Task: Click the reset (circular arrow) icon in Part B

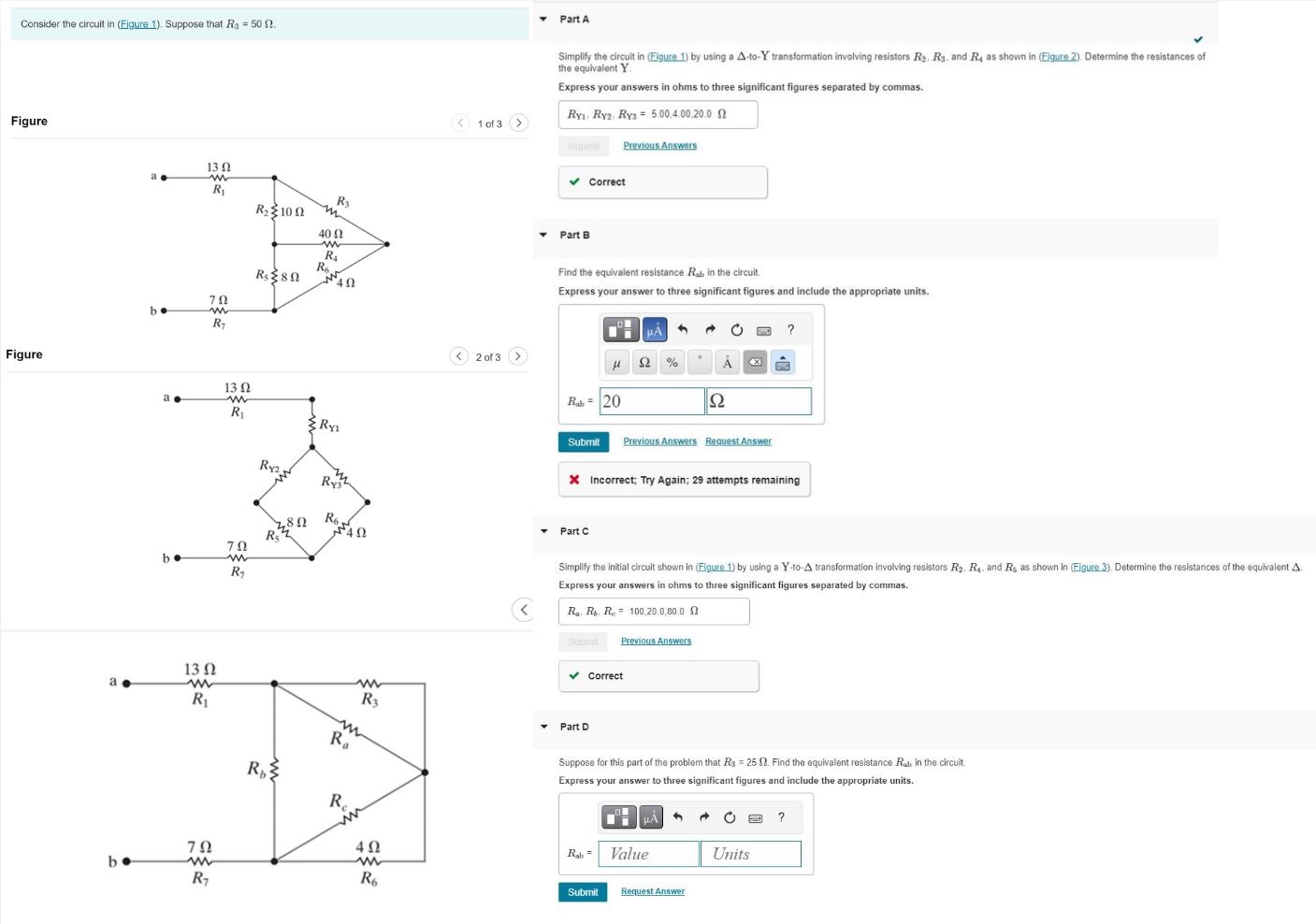Action: pyautogui.click(x=736, y=329)
